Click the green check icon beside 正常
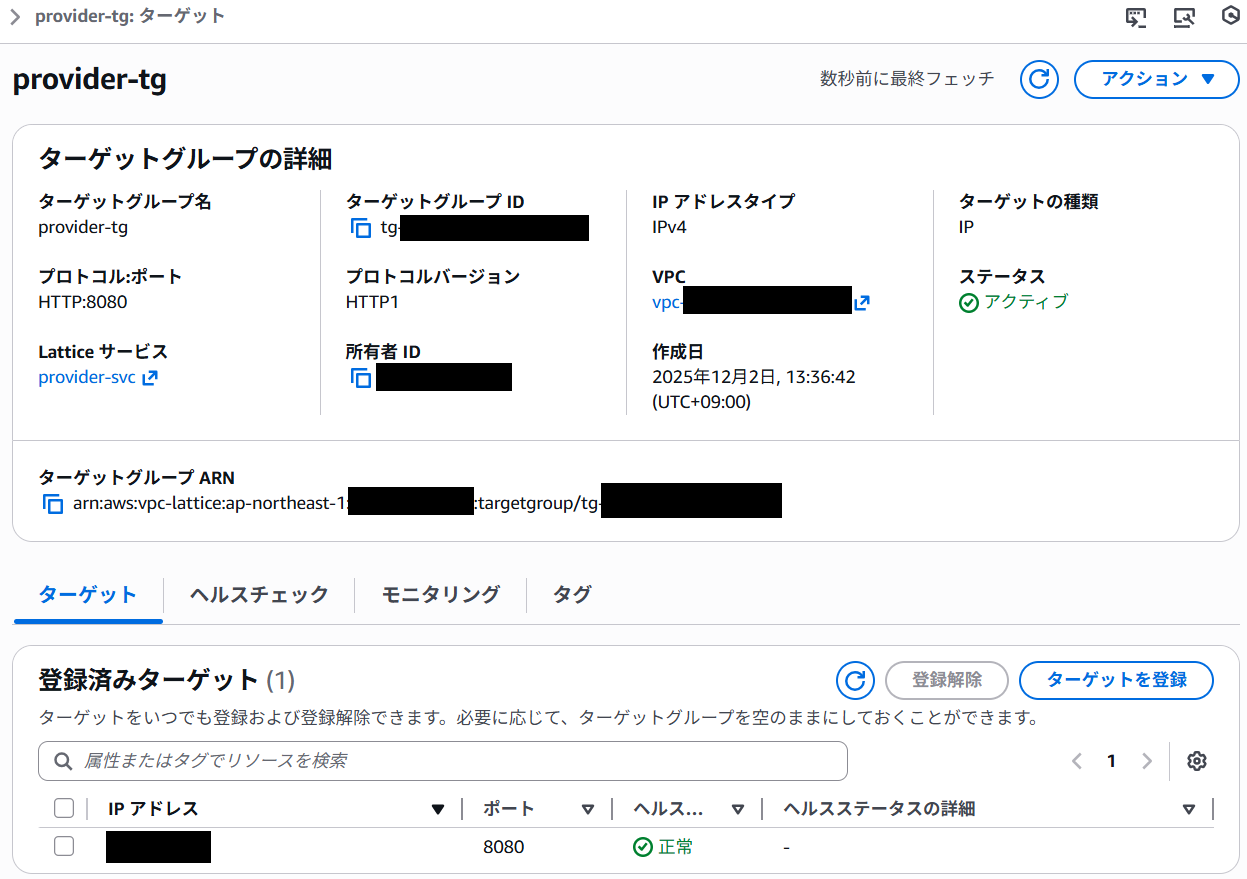The width and height of the screenshot is (1247, 879). pyautogui.click(x=643, y=847)
